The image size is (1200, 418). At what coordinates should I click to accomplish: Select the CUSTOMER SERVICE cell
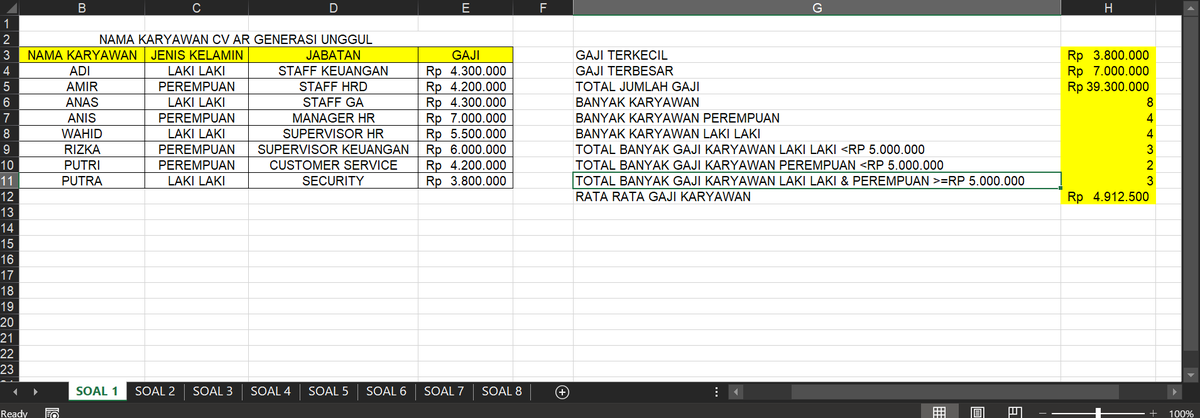click(335, 166)
